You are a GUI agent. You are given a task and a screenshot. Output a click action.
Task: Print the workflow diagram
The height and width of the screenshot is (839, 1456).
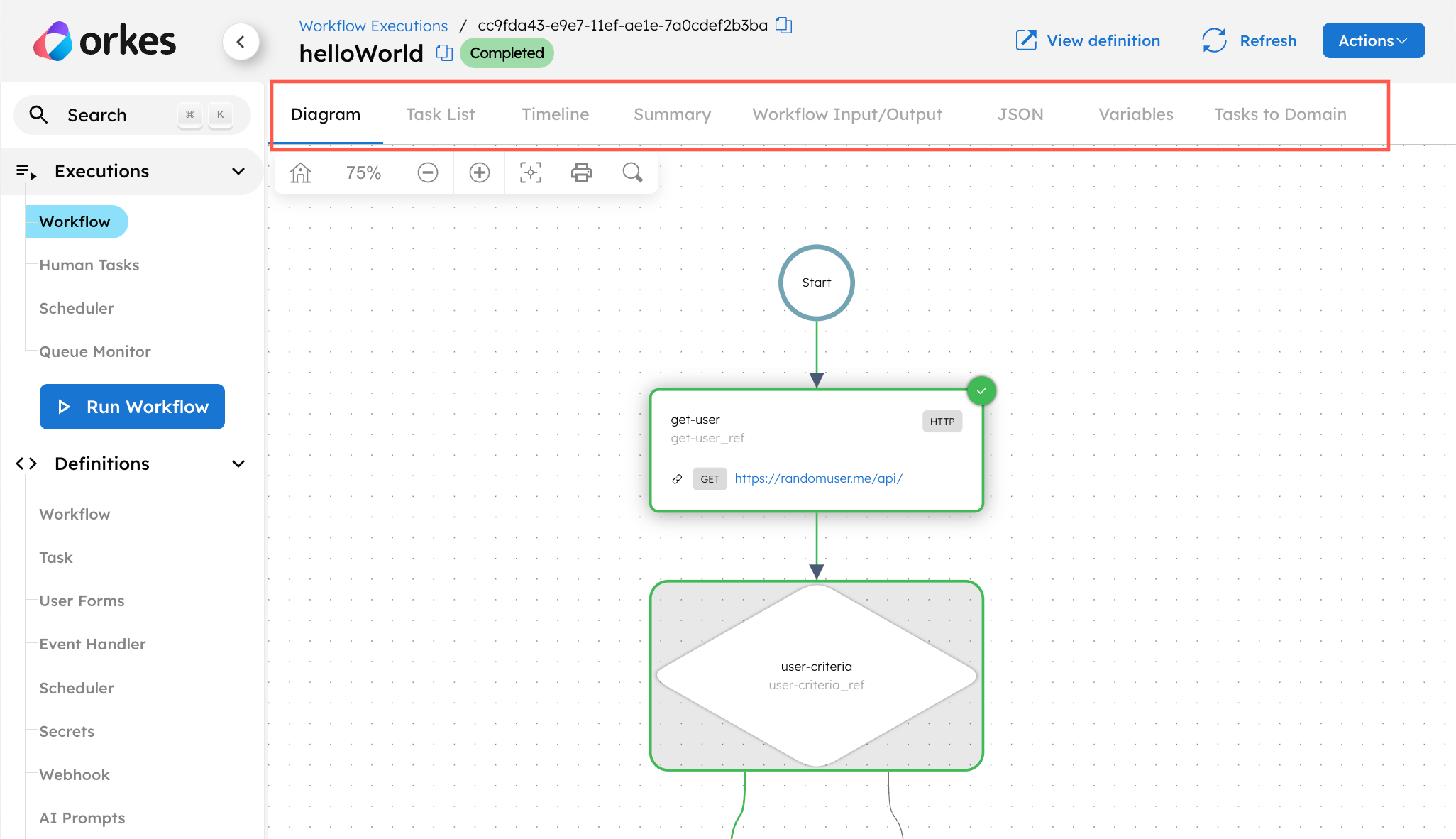click(582, 172)
